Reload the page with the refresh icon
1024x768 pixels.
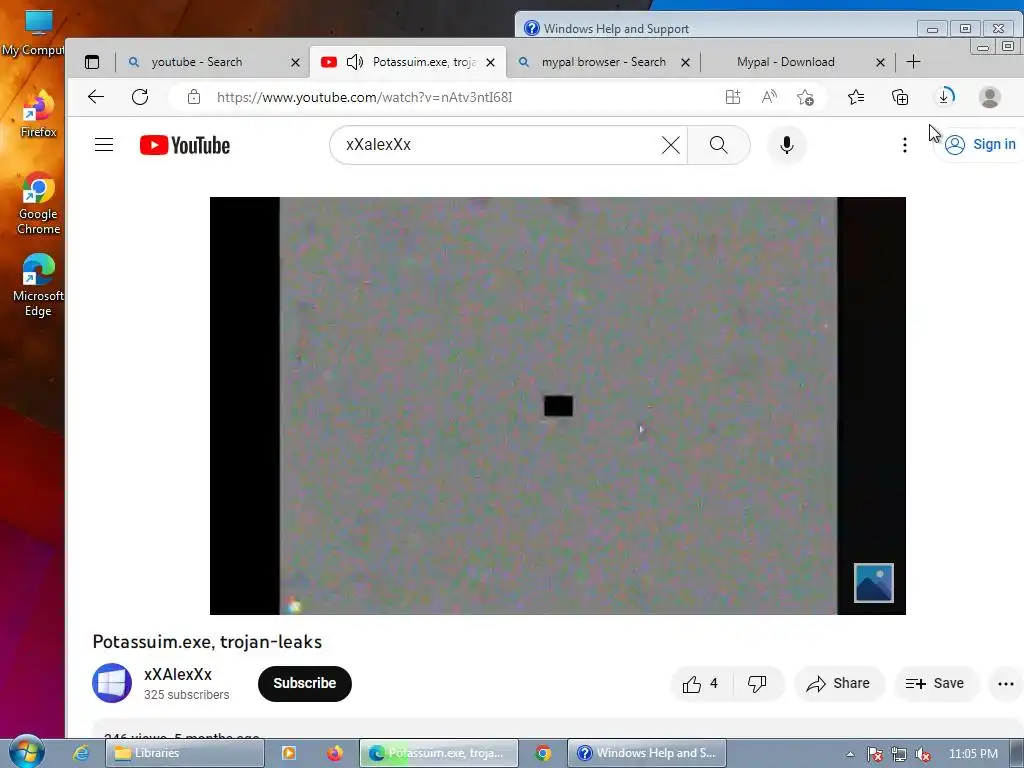(140, 97)
